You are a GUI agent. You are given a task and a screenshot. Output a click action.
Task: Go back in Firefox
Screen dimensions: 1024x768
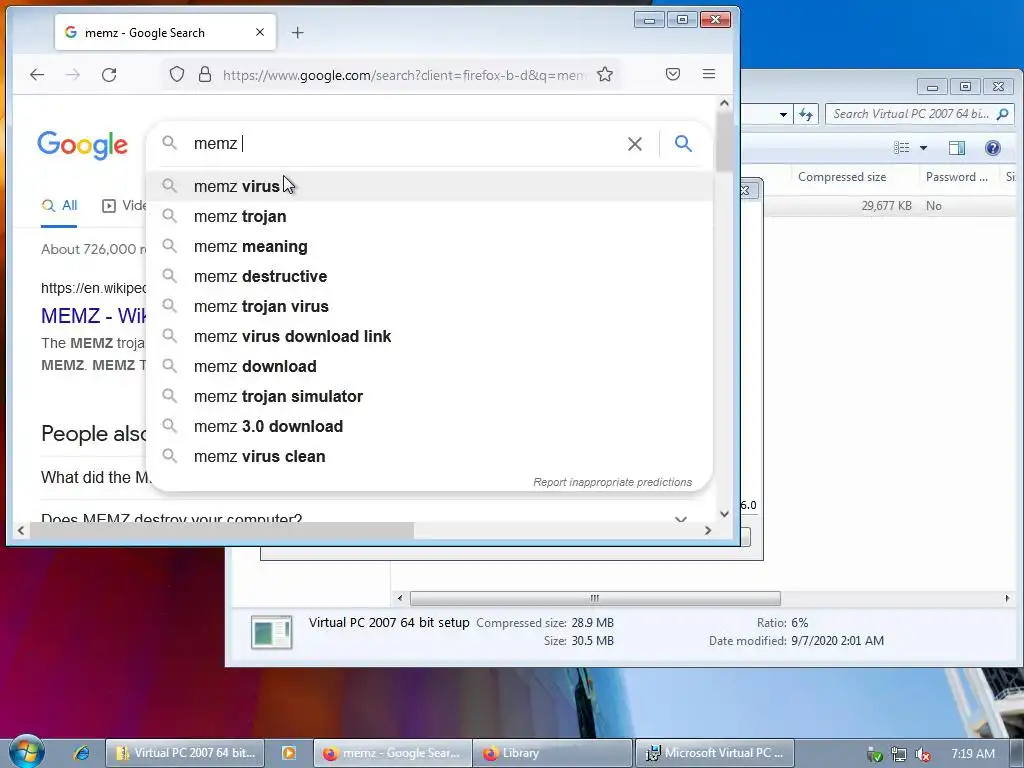point(37,74)
